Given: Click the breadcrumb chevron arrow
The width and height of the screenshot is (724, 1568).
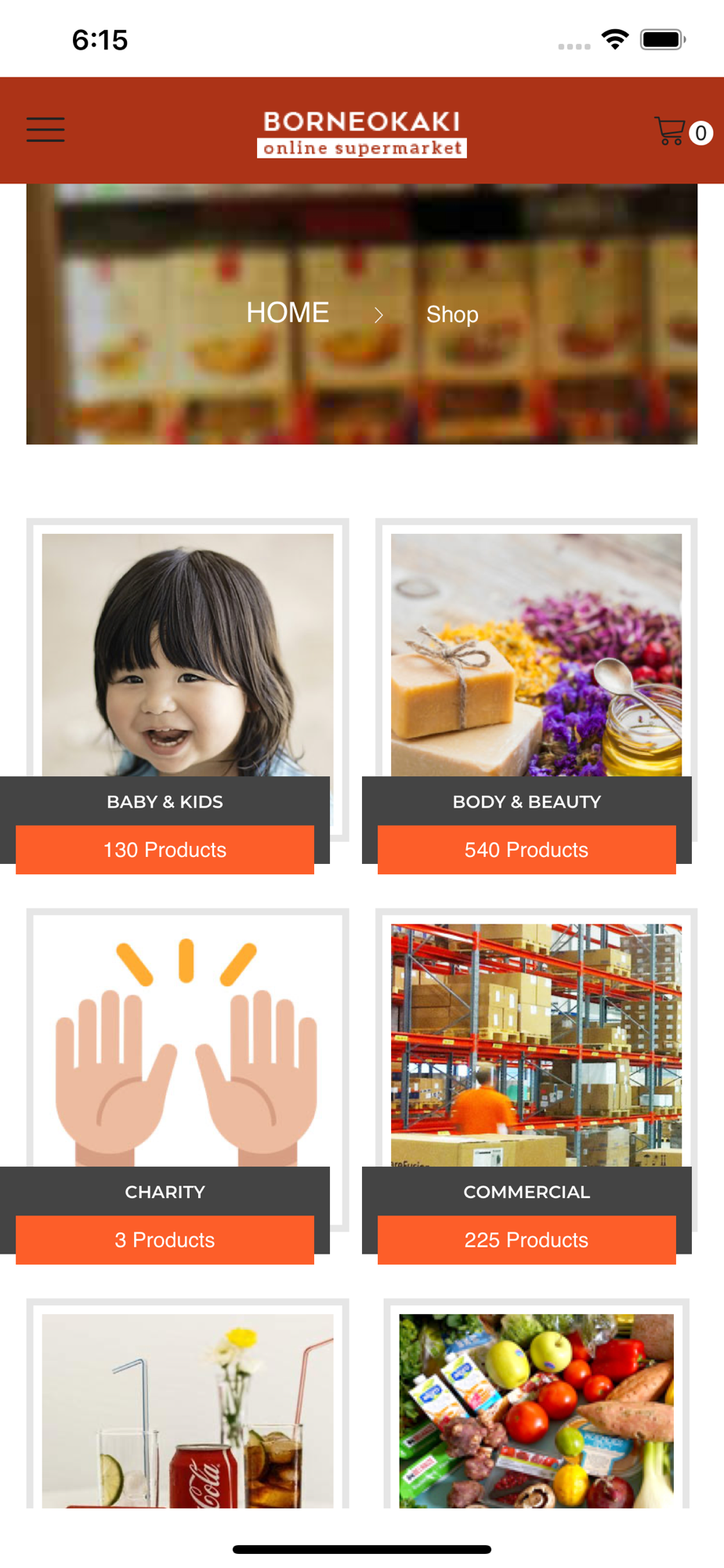Looking at the screenshot, I should click(378, 315).
